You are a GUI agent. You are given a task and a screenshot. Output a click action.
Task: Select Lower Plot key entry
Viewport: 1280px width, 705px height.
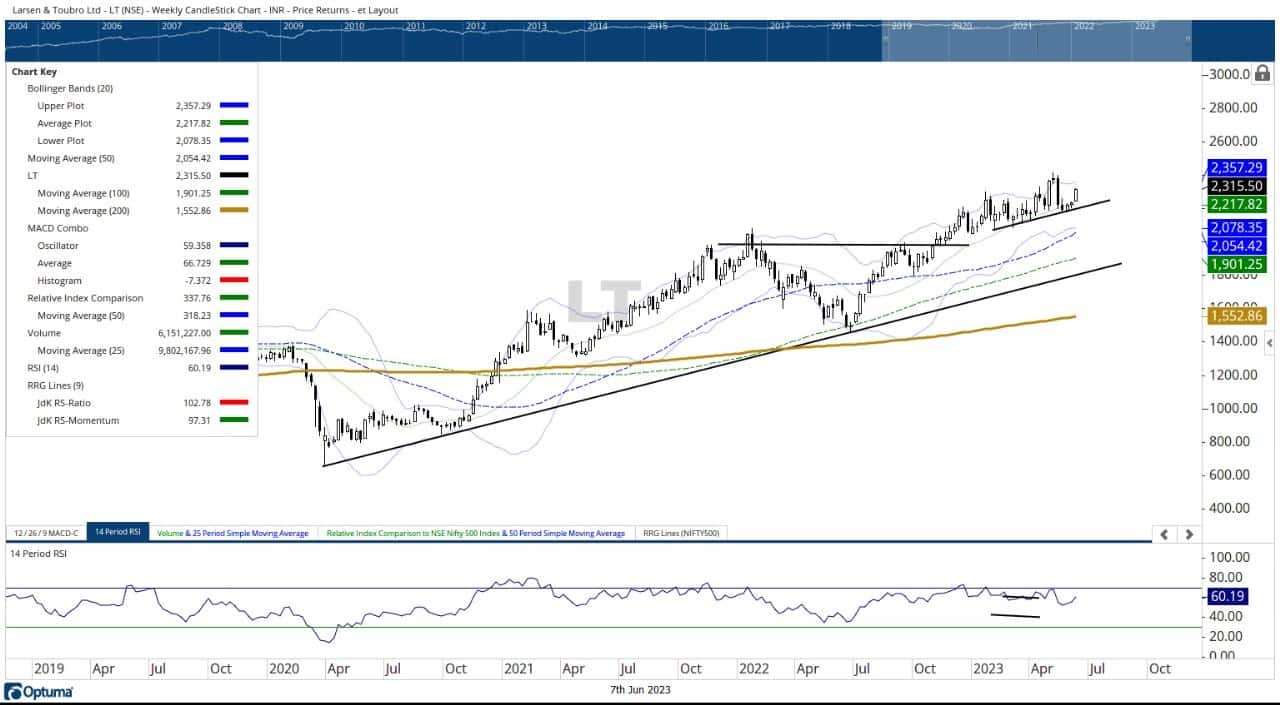click(60, 140)
